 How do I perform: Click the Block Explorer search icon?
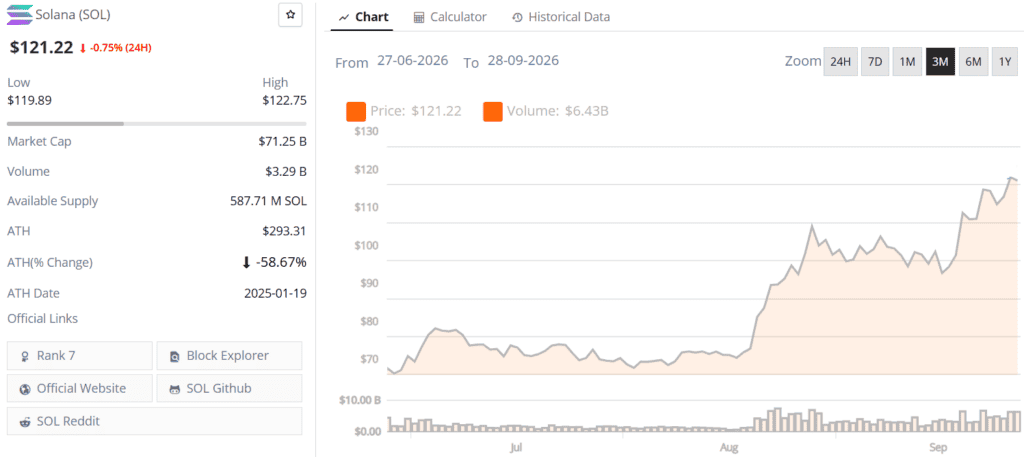tap(174, 356)
